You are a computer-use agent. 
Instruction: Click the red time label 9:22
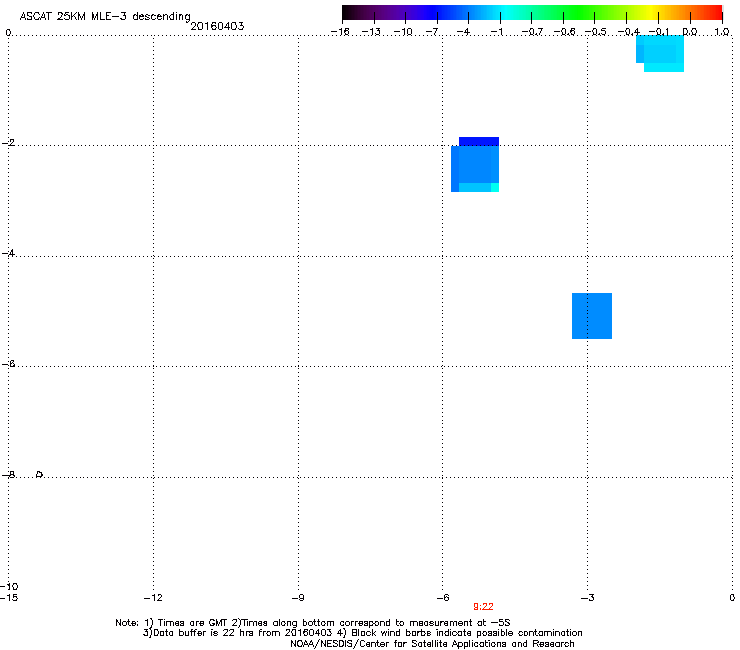[483, 607]
